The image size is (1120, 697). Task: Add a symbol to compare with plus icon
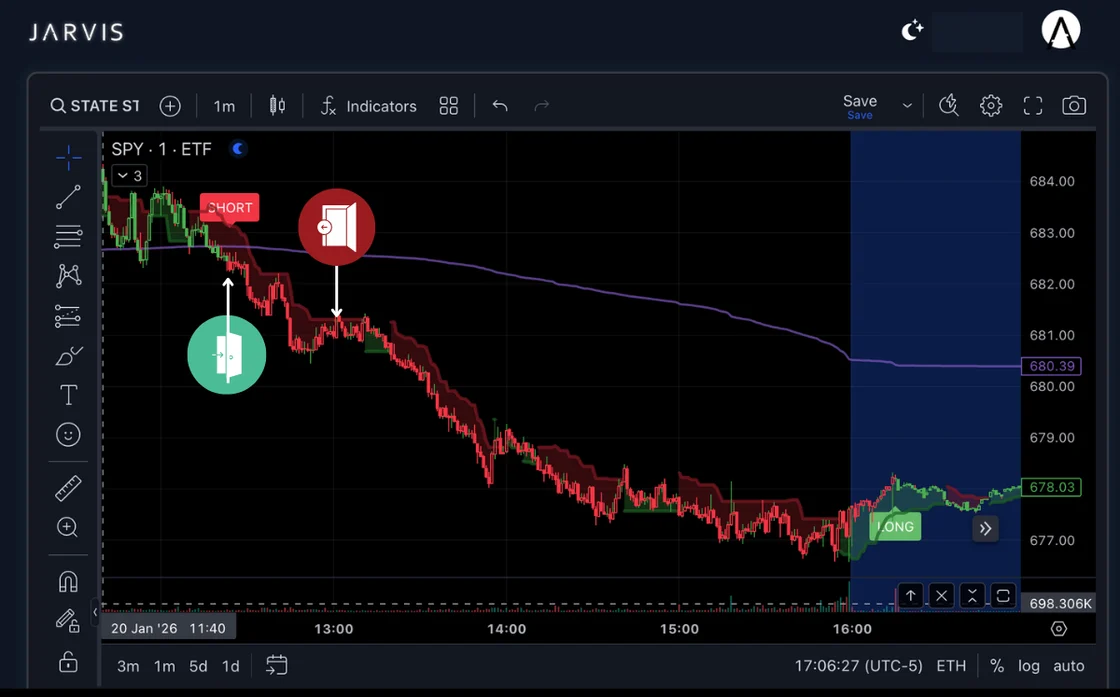(170, 106)
